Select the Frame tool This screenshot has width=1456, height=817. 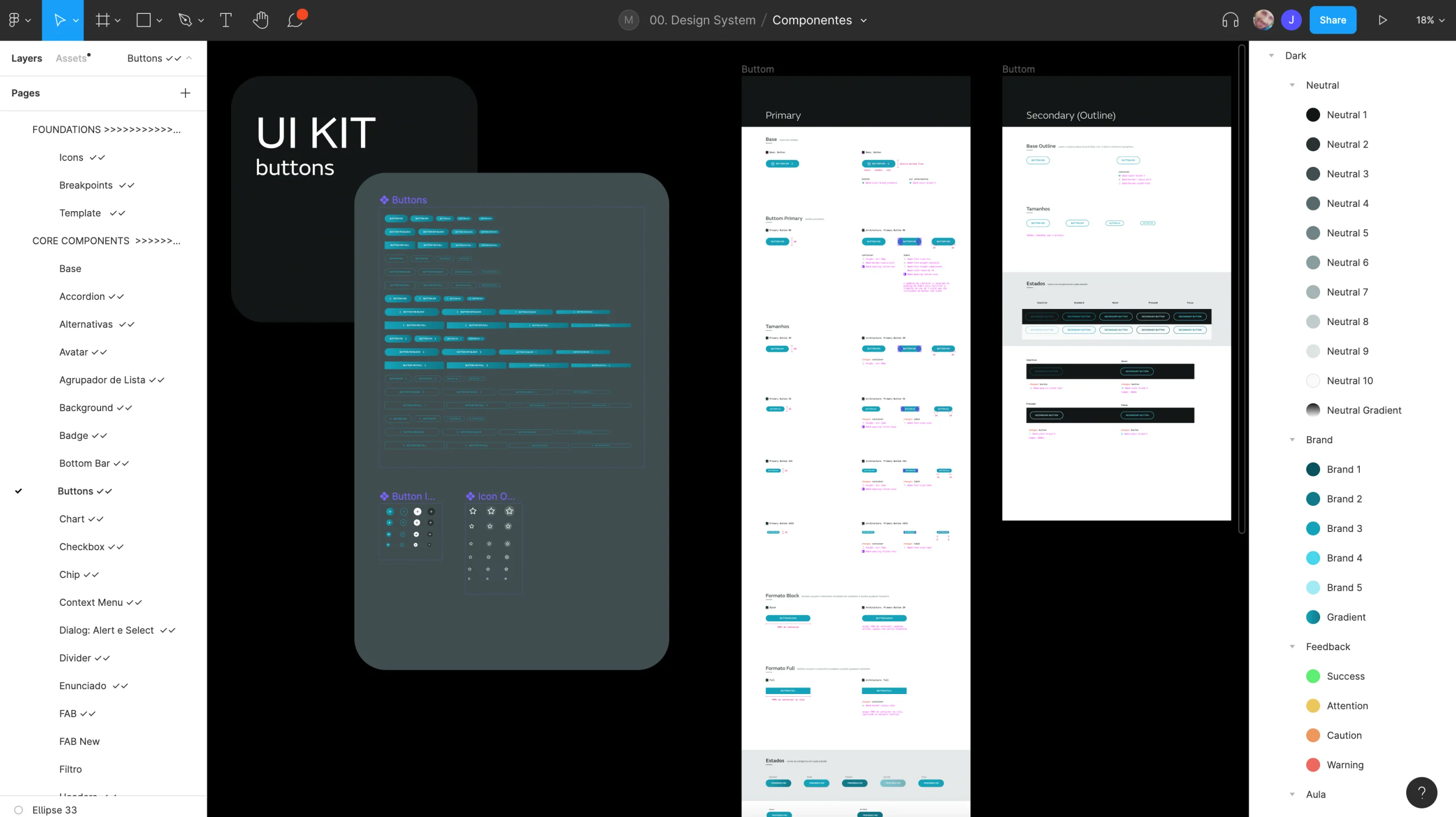pyautogui.click(x=102, y=20)
